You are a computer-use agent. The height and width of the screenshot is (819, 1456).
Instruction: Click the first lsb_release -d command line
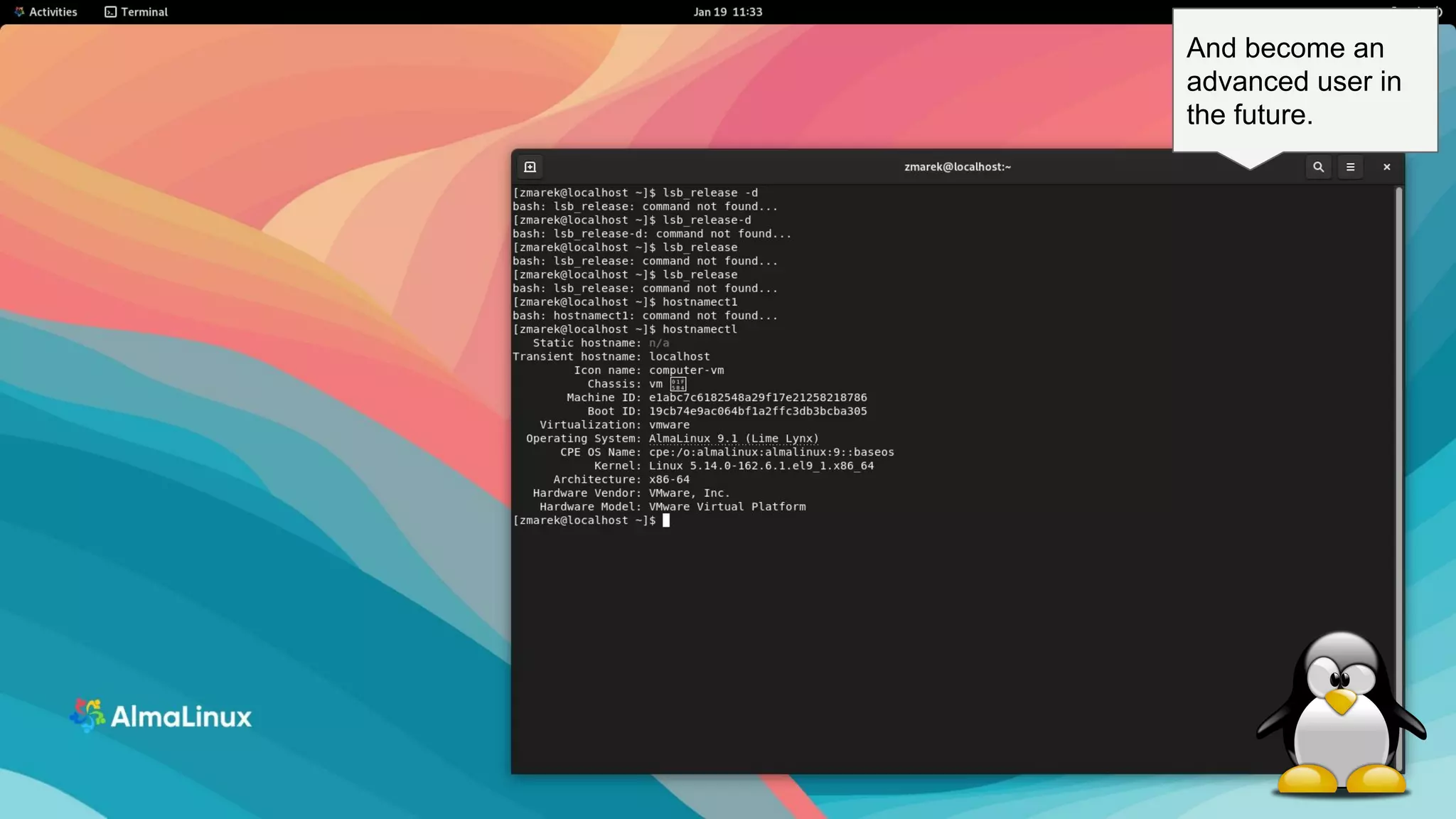pyautogui.click(x=710, y=193)
